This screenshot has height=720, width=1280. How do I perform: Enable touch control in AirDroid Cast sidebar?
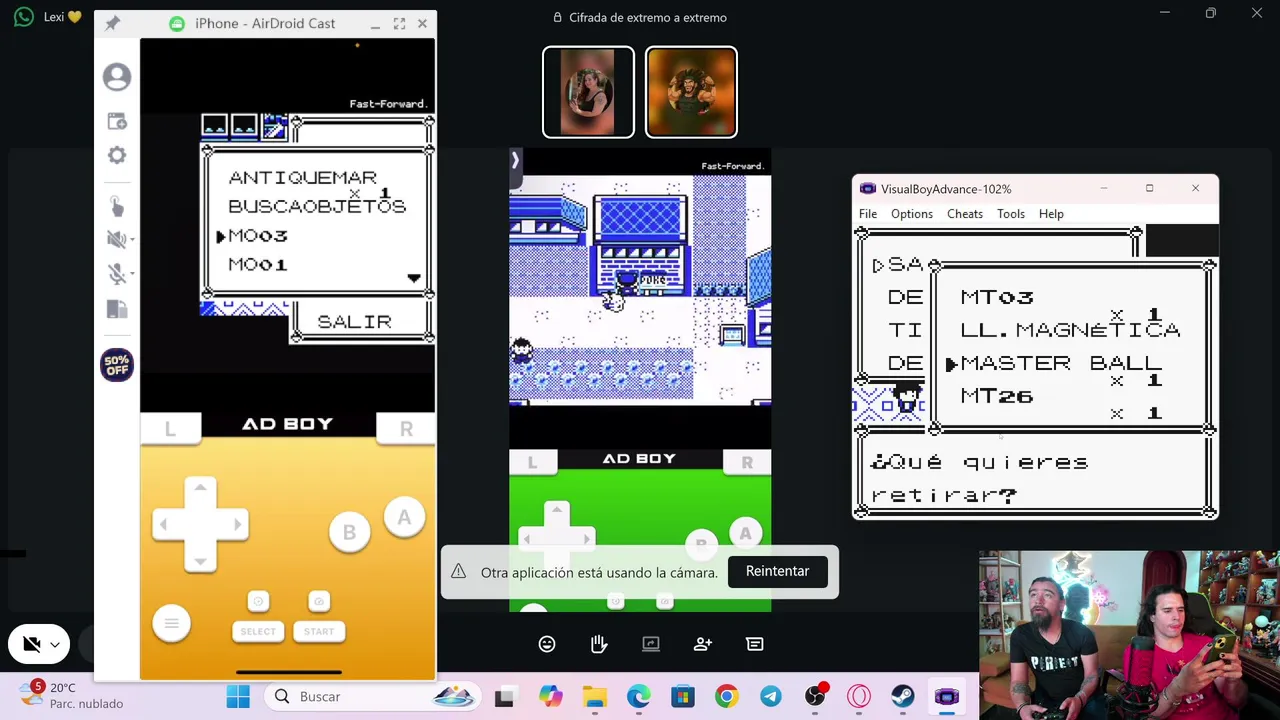pyautogui.click(x=117, y=206)
